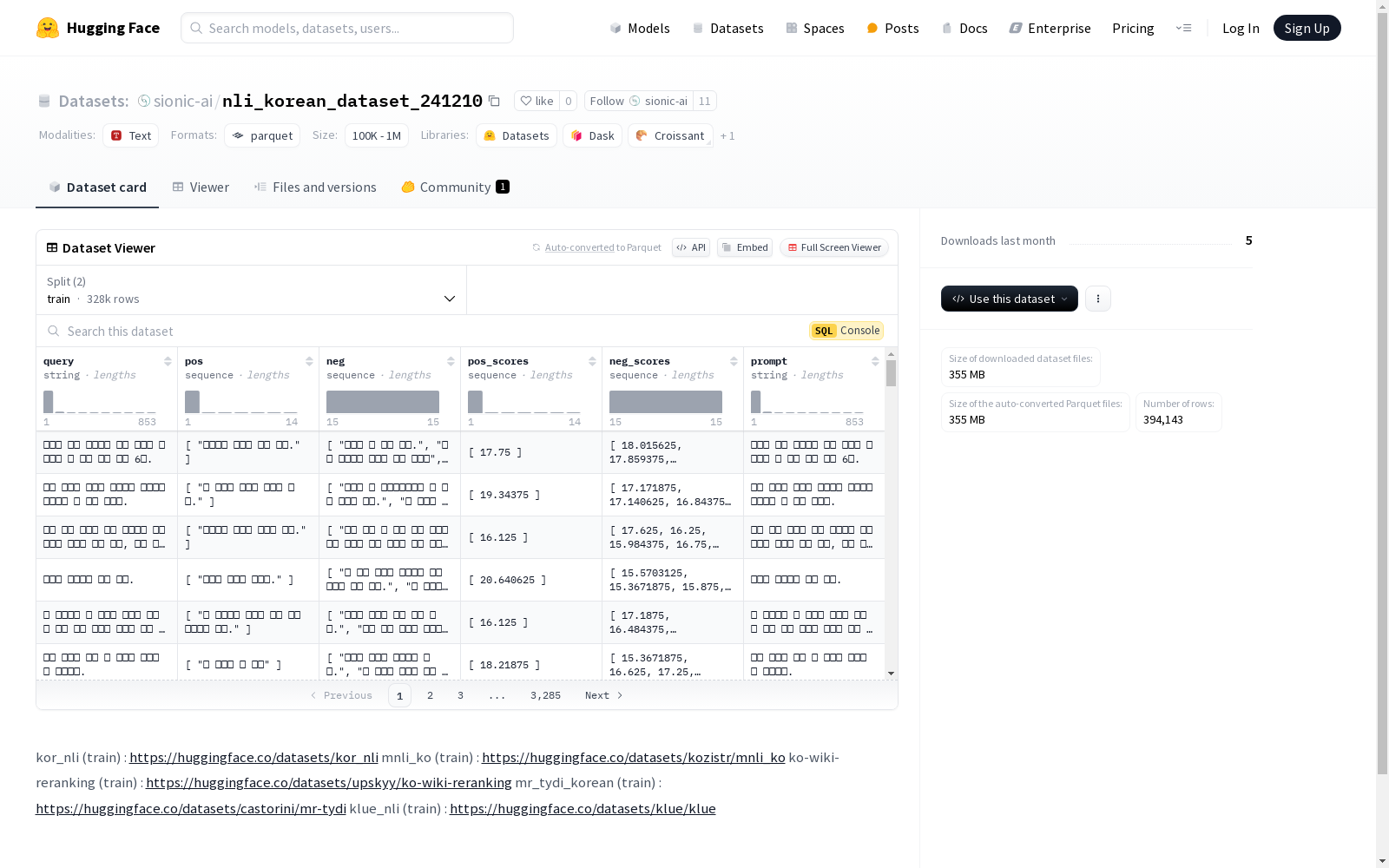
Task: Click the prompt lengths histogram
Action: (807, 402)
